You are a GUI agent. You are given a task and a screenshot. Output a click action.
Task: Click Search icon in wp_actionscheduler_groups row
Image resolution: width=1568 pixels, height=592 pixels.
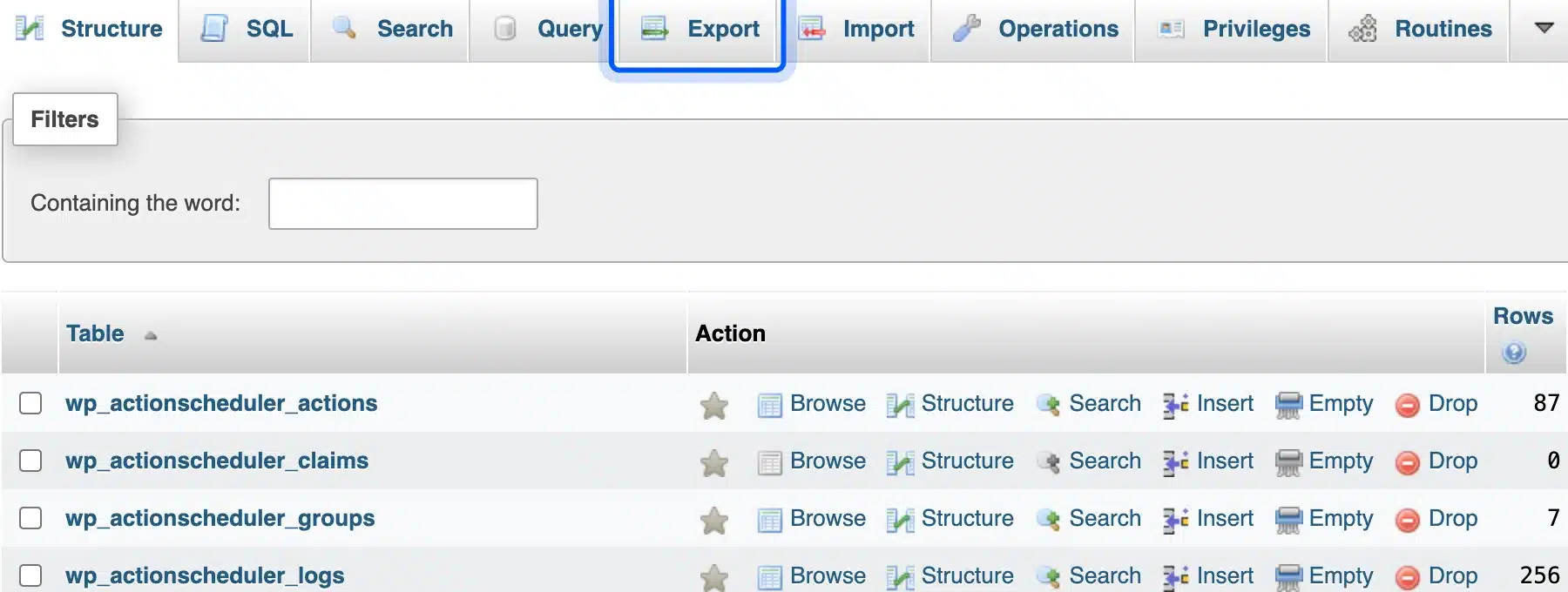(x=1049, y=520)
